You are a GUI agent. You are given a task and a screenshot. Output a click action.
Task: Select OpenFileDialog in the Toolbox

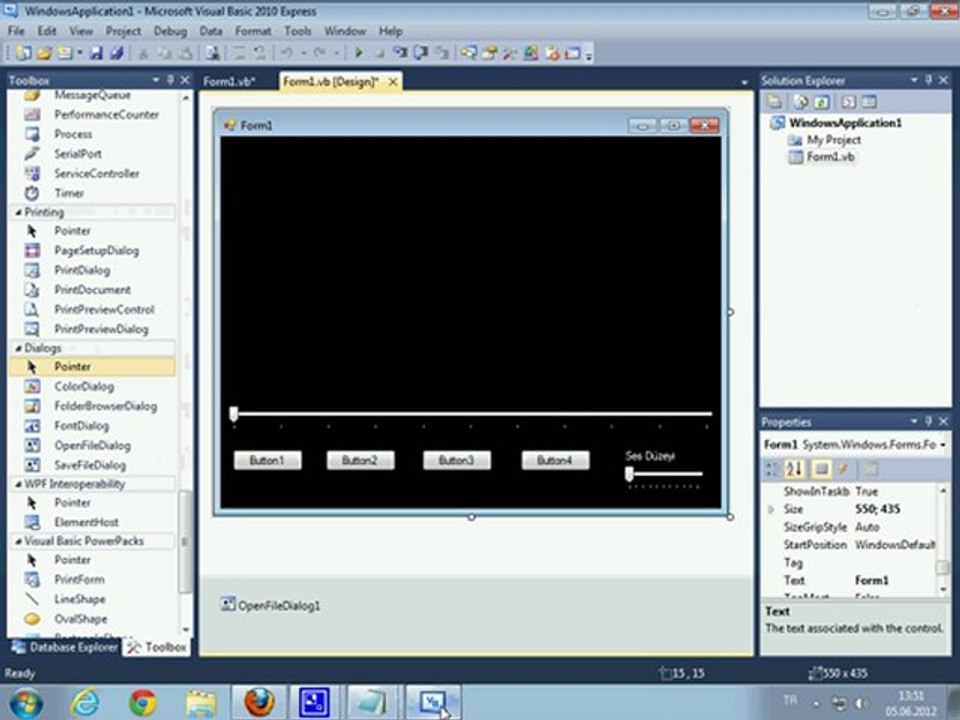coord(92,446)
